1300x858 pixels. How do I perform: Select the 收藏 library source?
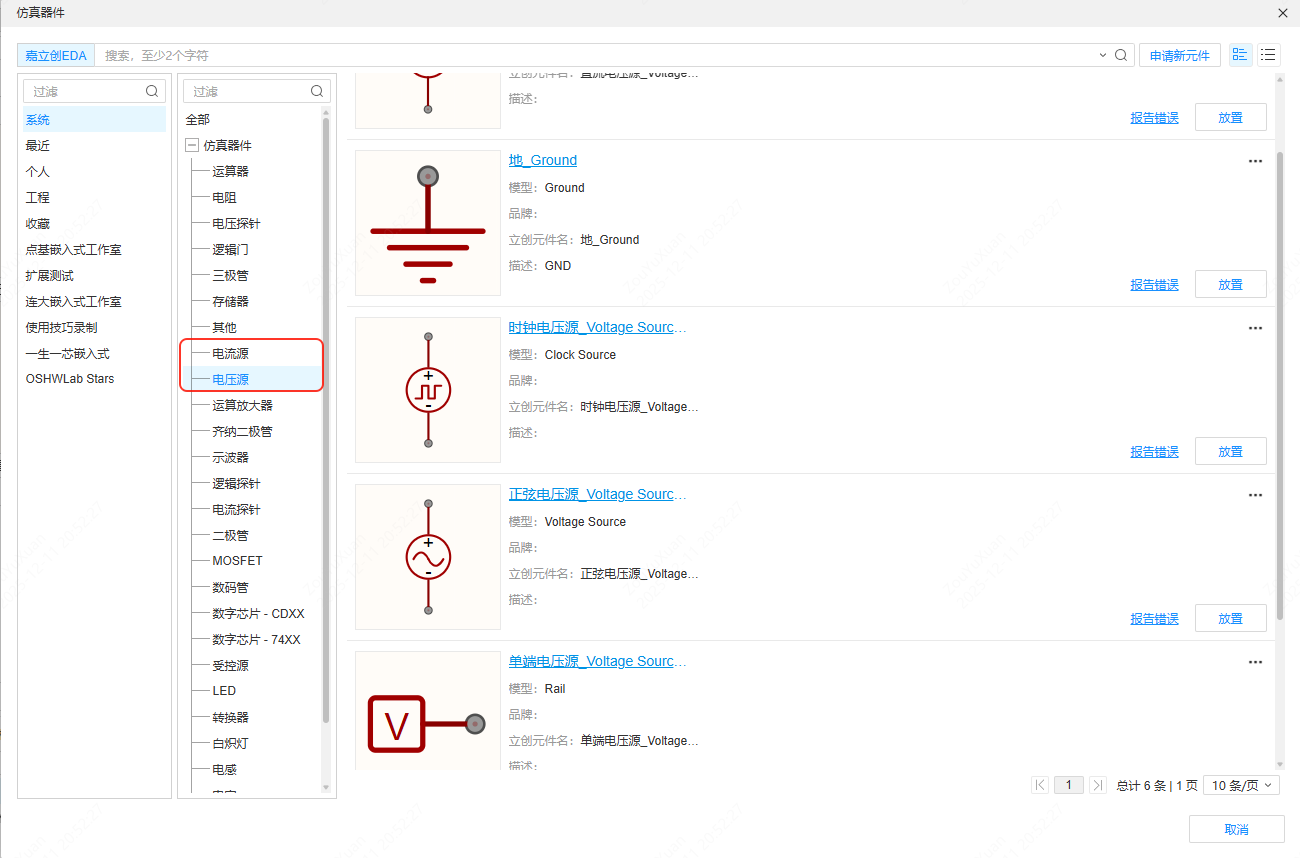pos(37,223)
